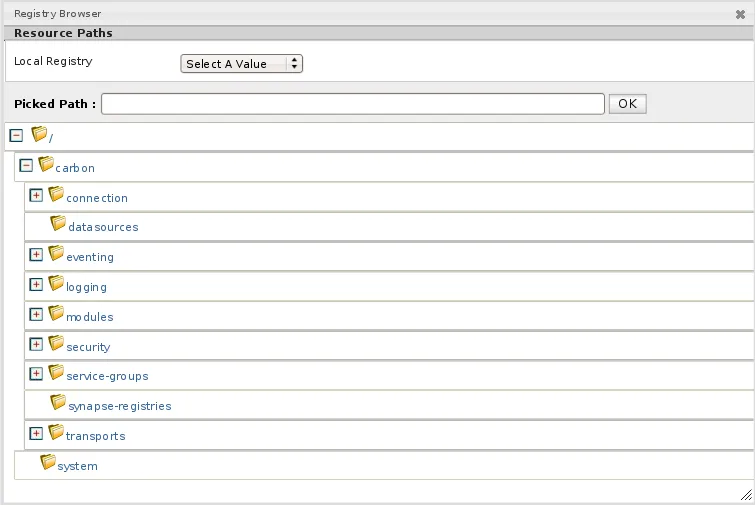The image size is (755, 505).
Task: Select the root / path link
Action: tap(51, 138)
